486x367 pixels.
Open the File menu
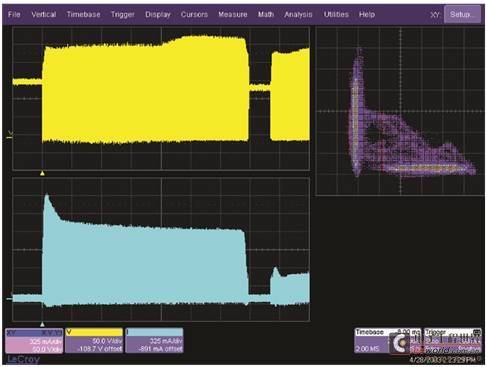(14, 14)
